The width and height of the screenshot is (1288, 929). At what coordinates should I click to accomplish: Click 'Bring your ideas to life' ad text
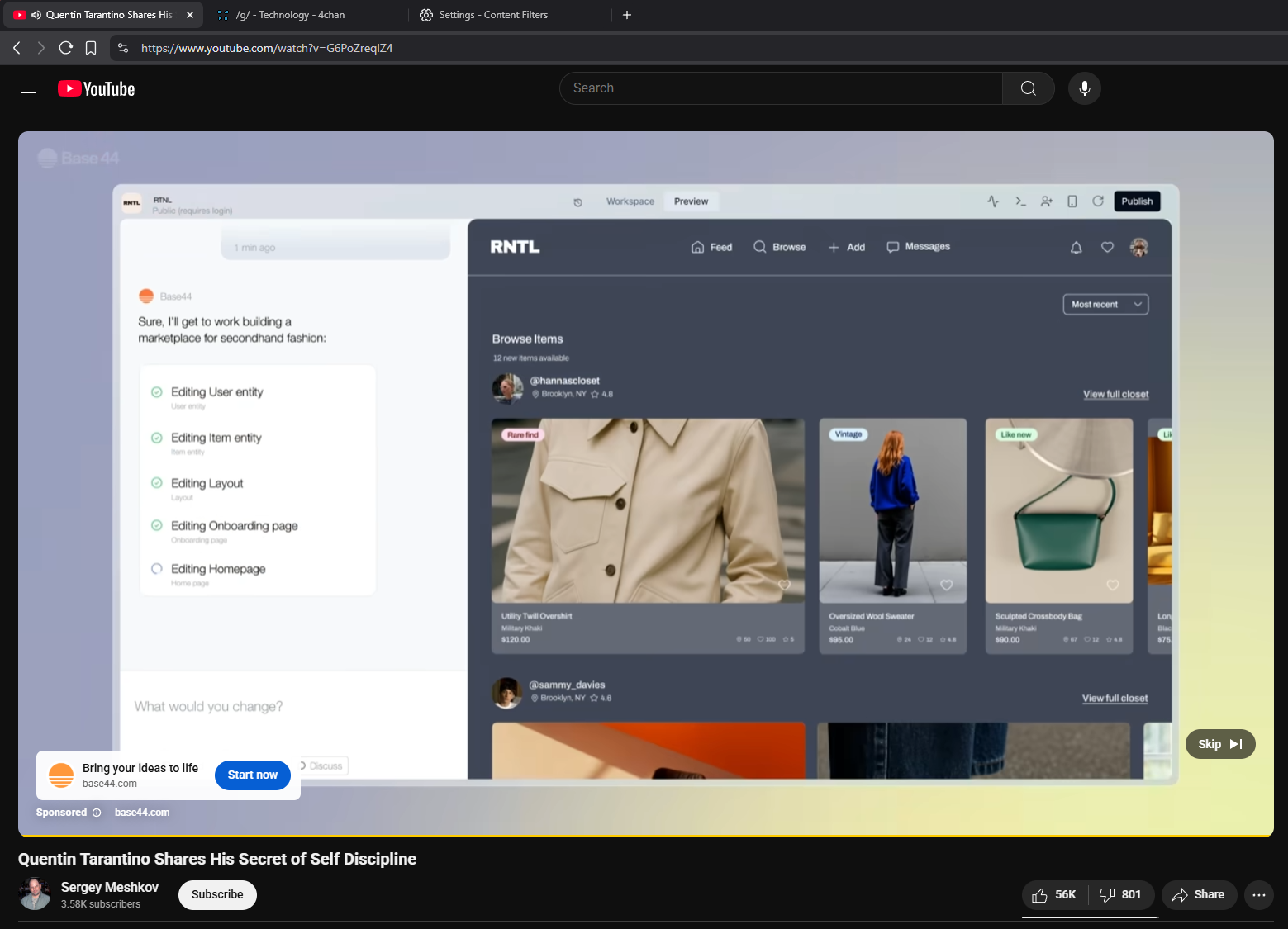tap(140, 768)
